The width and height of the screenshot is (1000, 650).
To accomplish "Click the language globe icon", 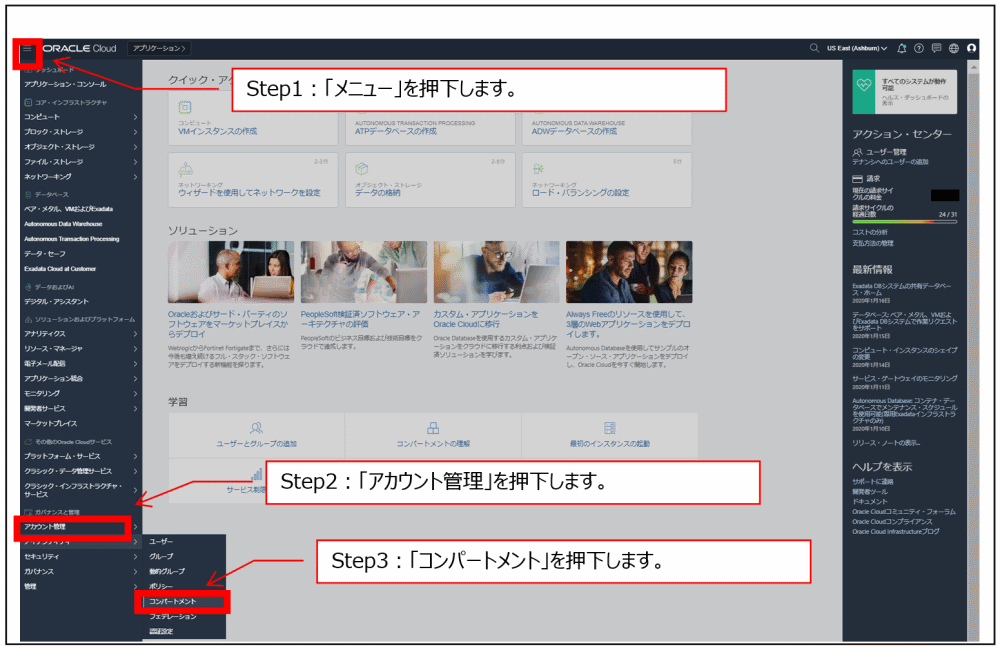I will pyautogui.click(x=954, y=48).
